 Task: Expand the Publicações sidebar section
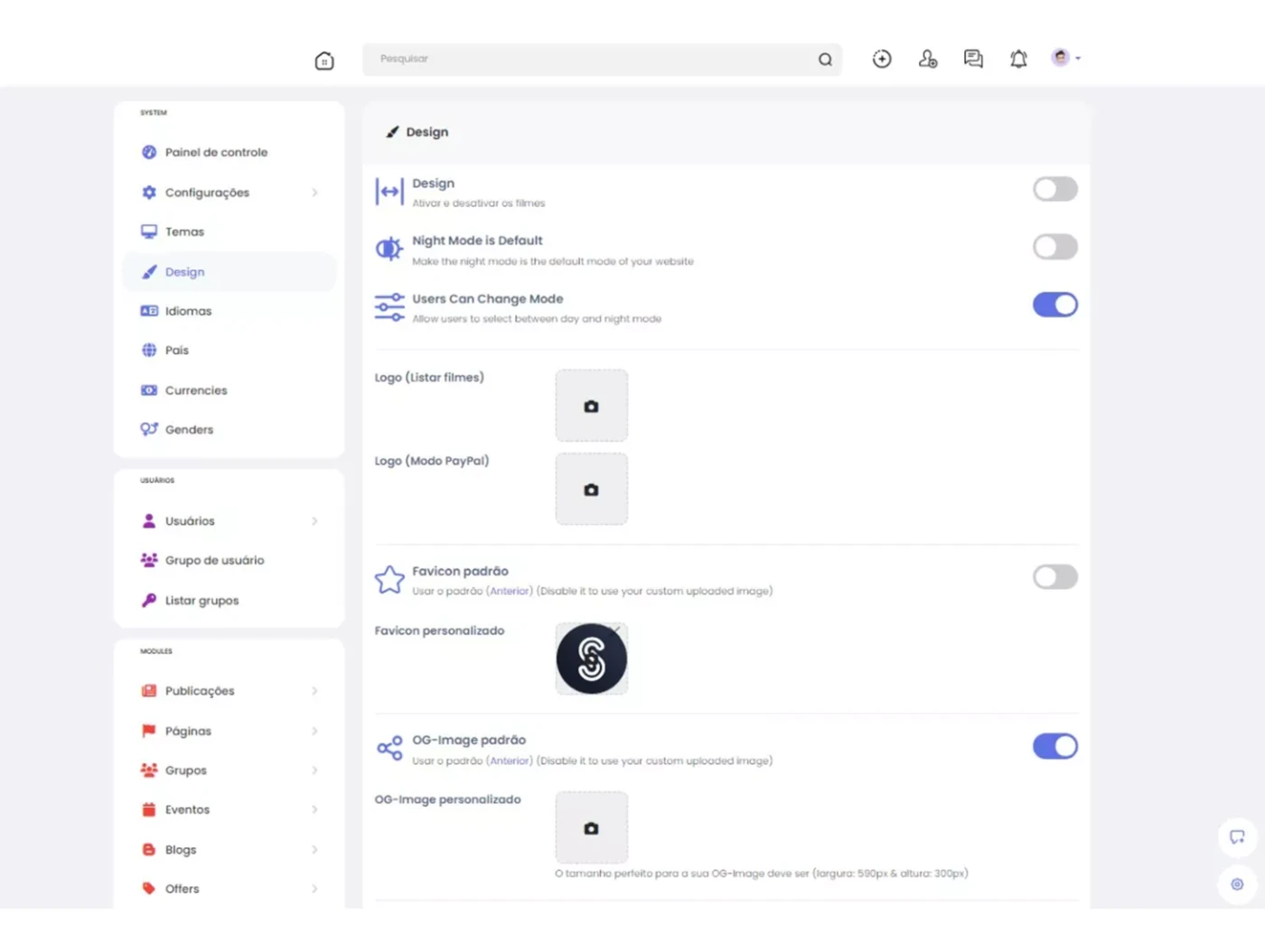click(x=230, y=691)
